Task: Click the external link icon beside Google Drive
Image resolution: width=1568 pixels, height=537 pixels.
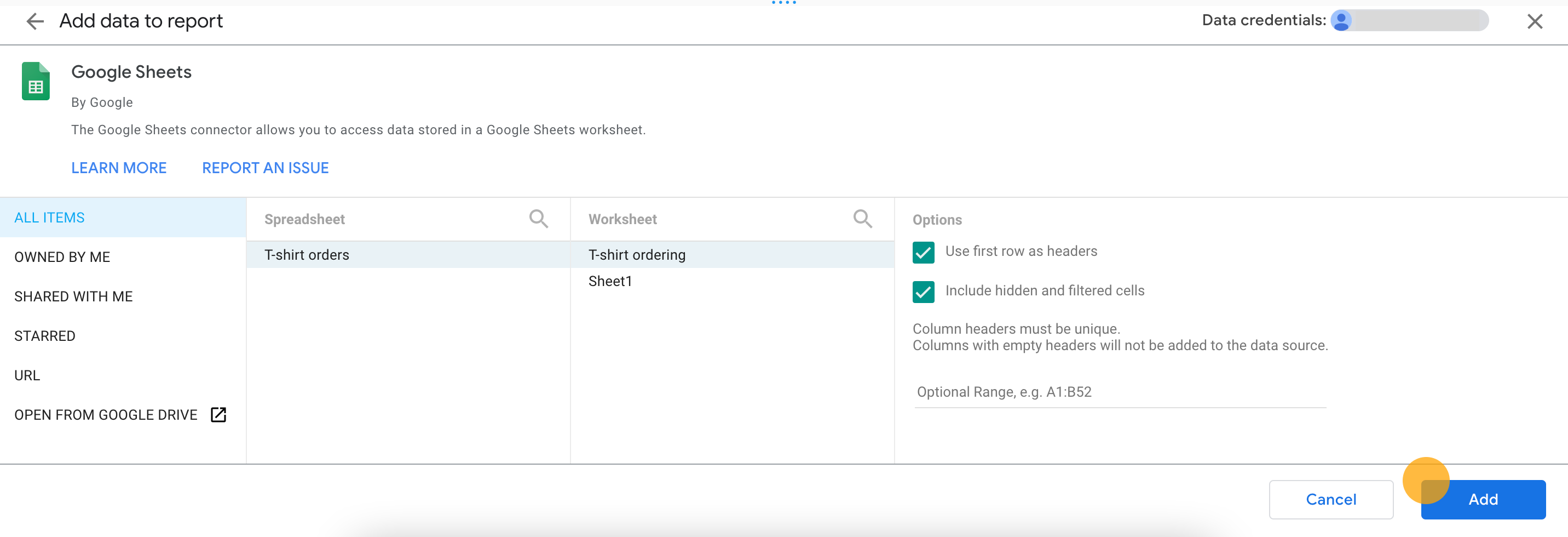Action: pos(218,414)
